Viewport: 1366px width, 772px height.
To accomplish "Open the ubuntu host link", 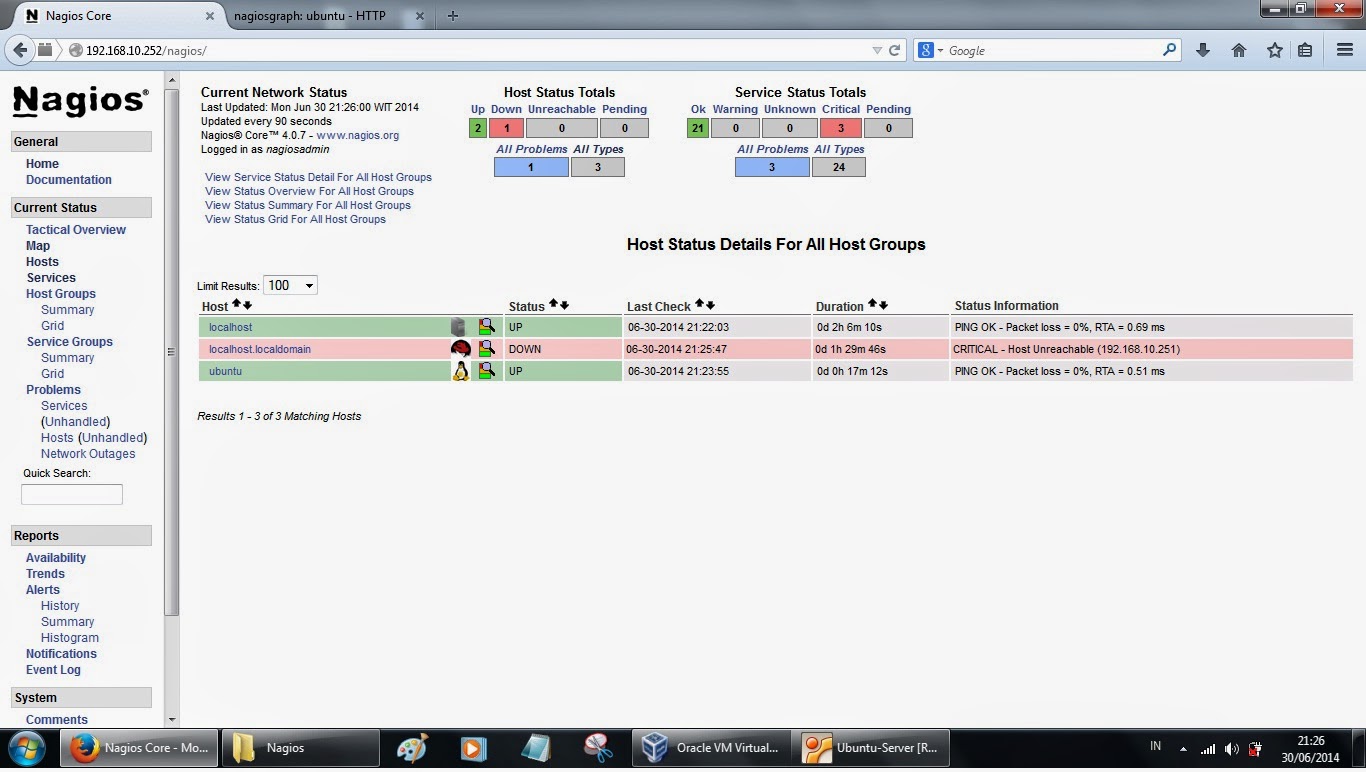I will (225, 371).
